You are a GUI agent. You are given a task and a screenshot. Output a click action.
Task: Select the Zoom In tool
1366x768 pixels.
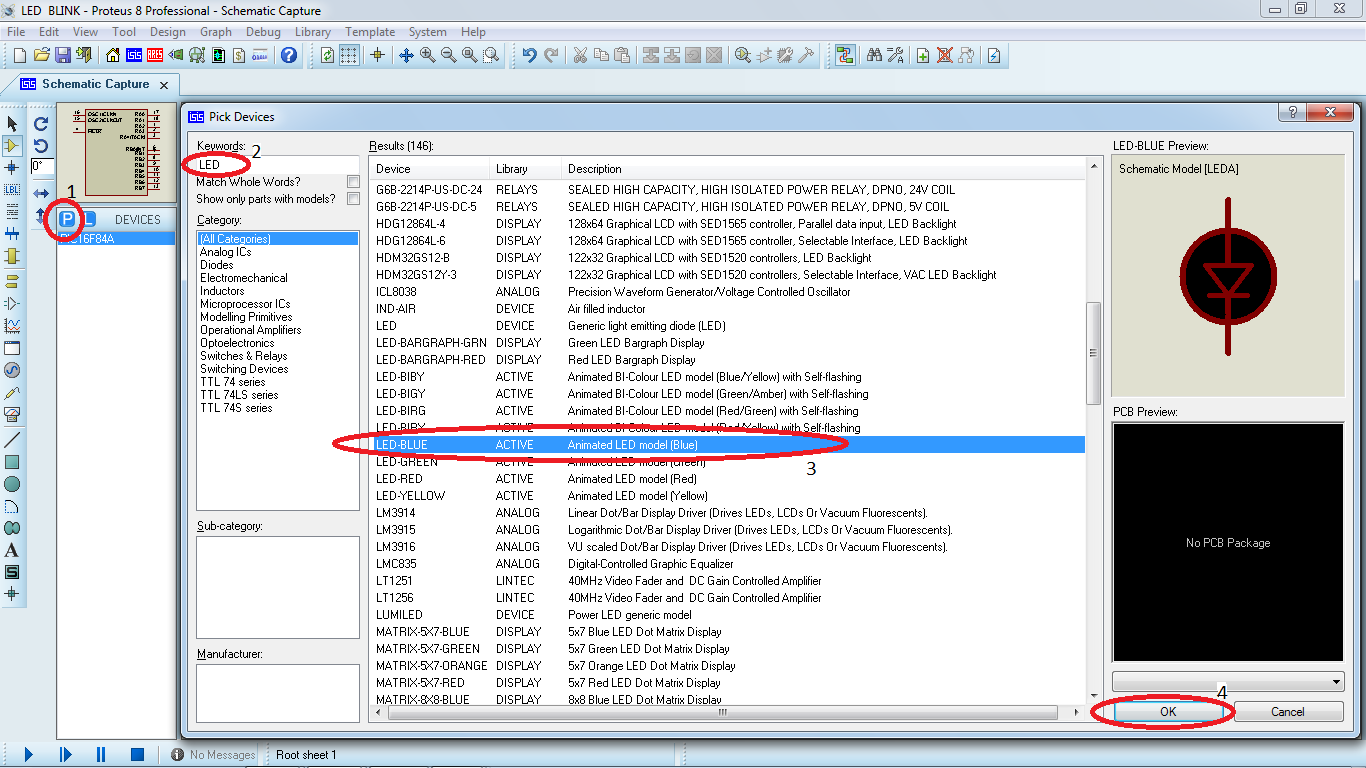click(x=426, y=56)
